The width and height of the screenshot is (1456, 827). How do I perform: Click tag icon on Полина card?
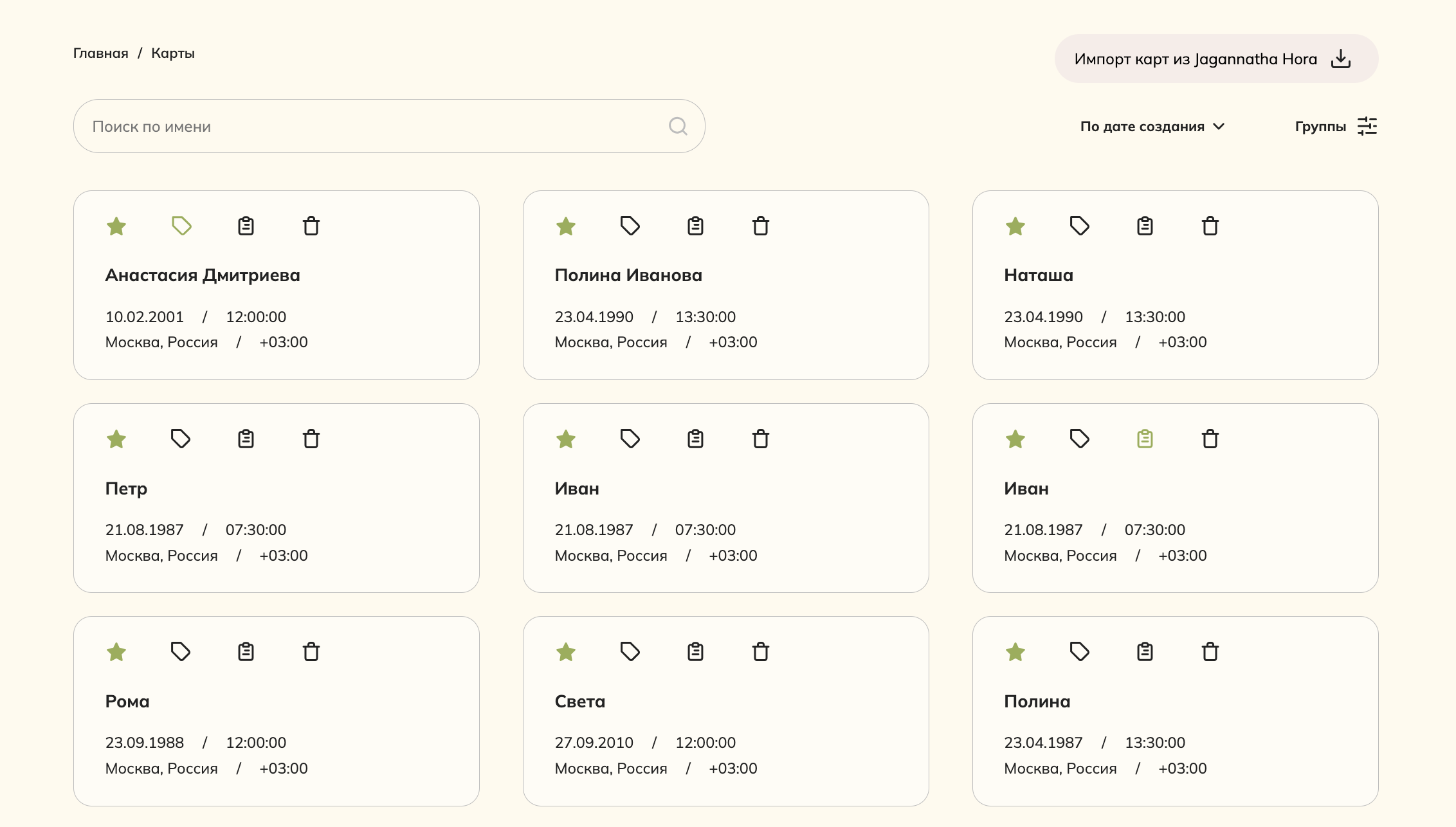[x=1080, y=651]
